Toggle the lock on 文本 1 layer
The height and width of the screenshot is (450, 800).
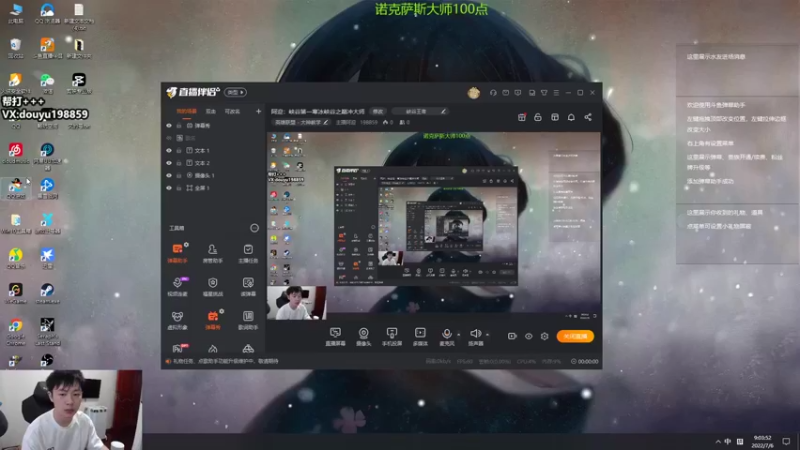(179, 151)
